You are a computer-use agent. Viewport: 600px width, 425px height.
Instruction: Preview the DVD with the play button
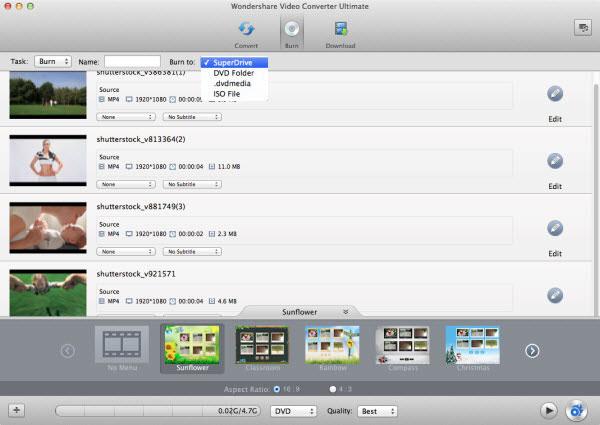point(549,410)
